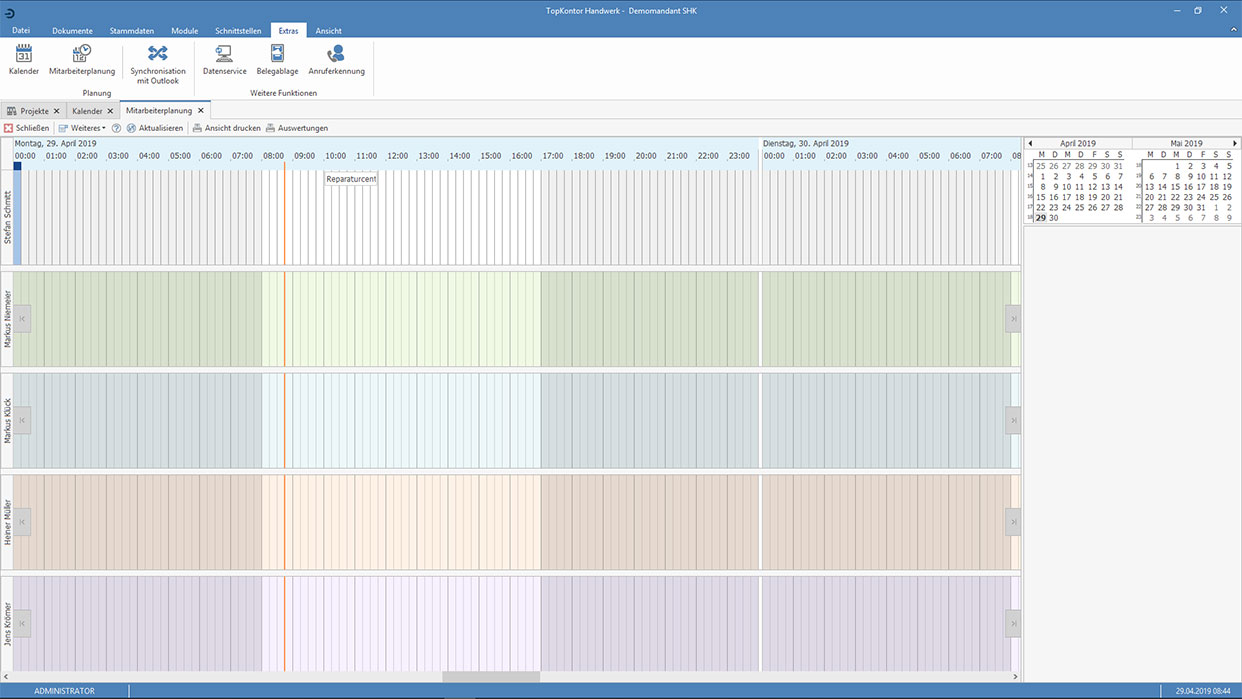This screenshot has width=1242, height=699.
Task: Open the Mai 2019 month header
Action: pos(1187,144)
